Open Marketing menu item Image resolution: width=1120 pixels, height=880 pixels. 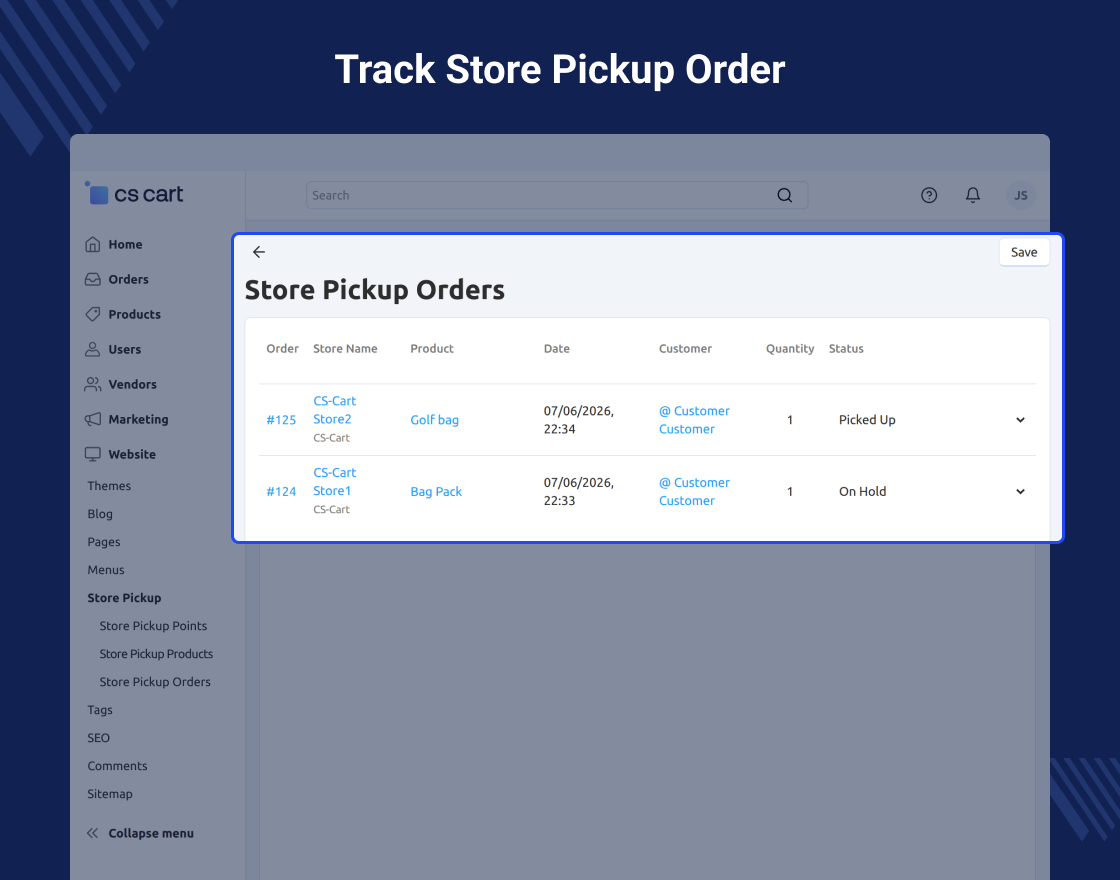point(139,419)
